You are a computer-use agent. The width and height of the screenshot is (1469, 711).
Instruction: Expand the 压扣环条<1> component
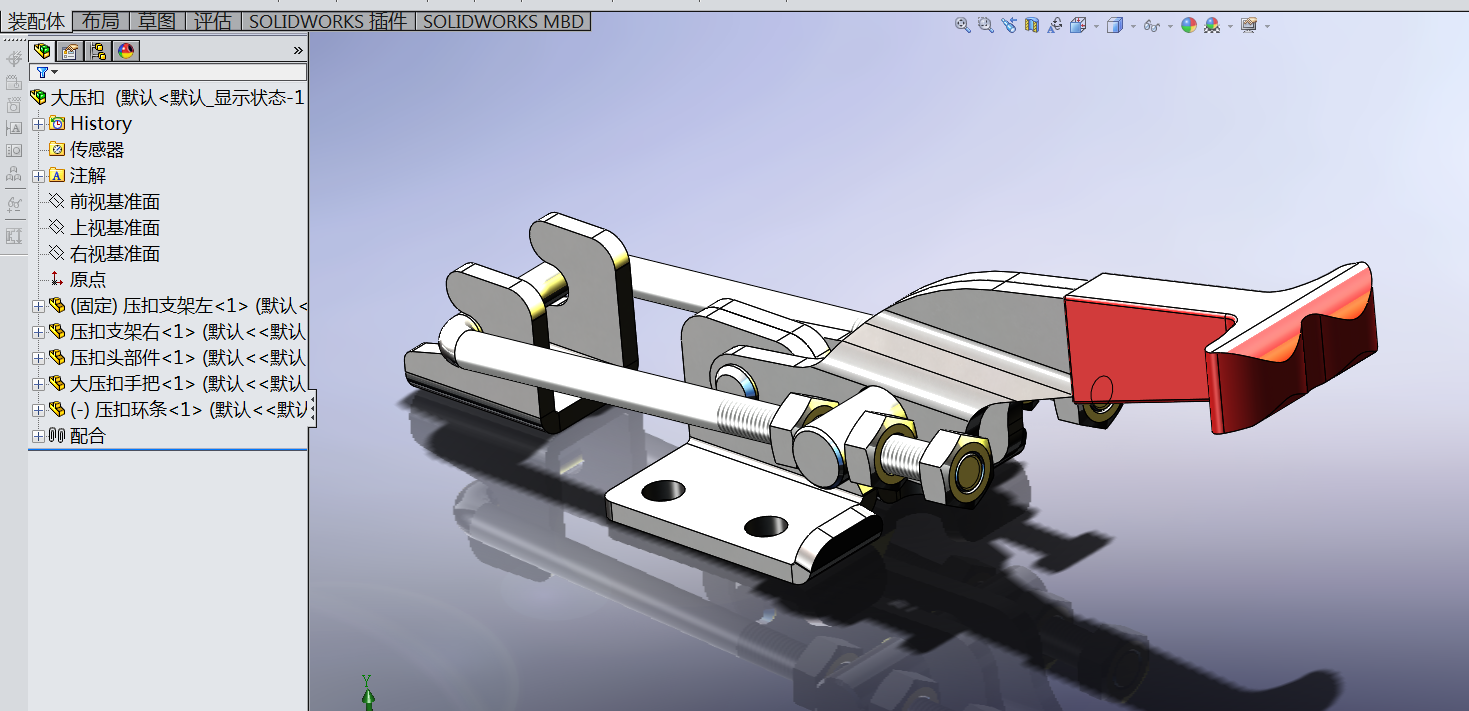pos(38,410)
